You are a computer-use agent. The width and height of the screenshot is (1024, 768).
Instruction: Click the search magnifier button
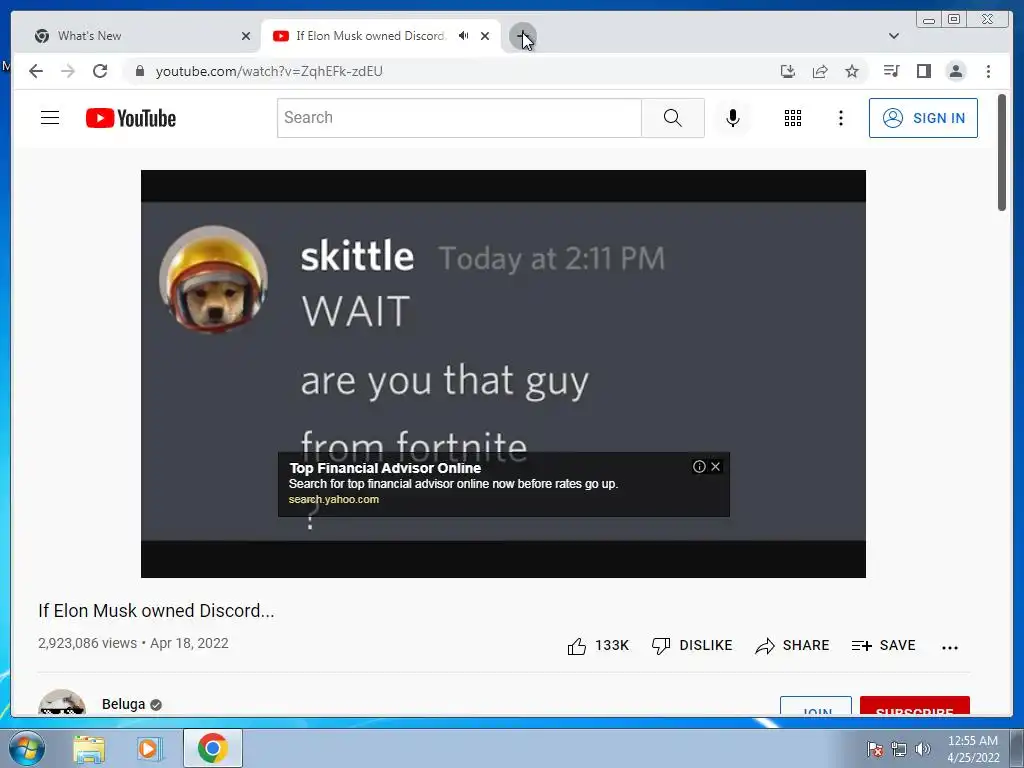(673, 118)
